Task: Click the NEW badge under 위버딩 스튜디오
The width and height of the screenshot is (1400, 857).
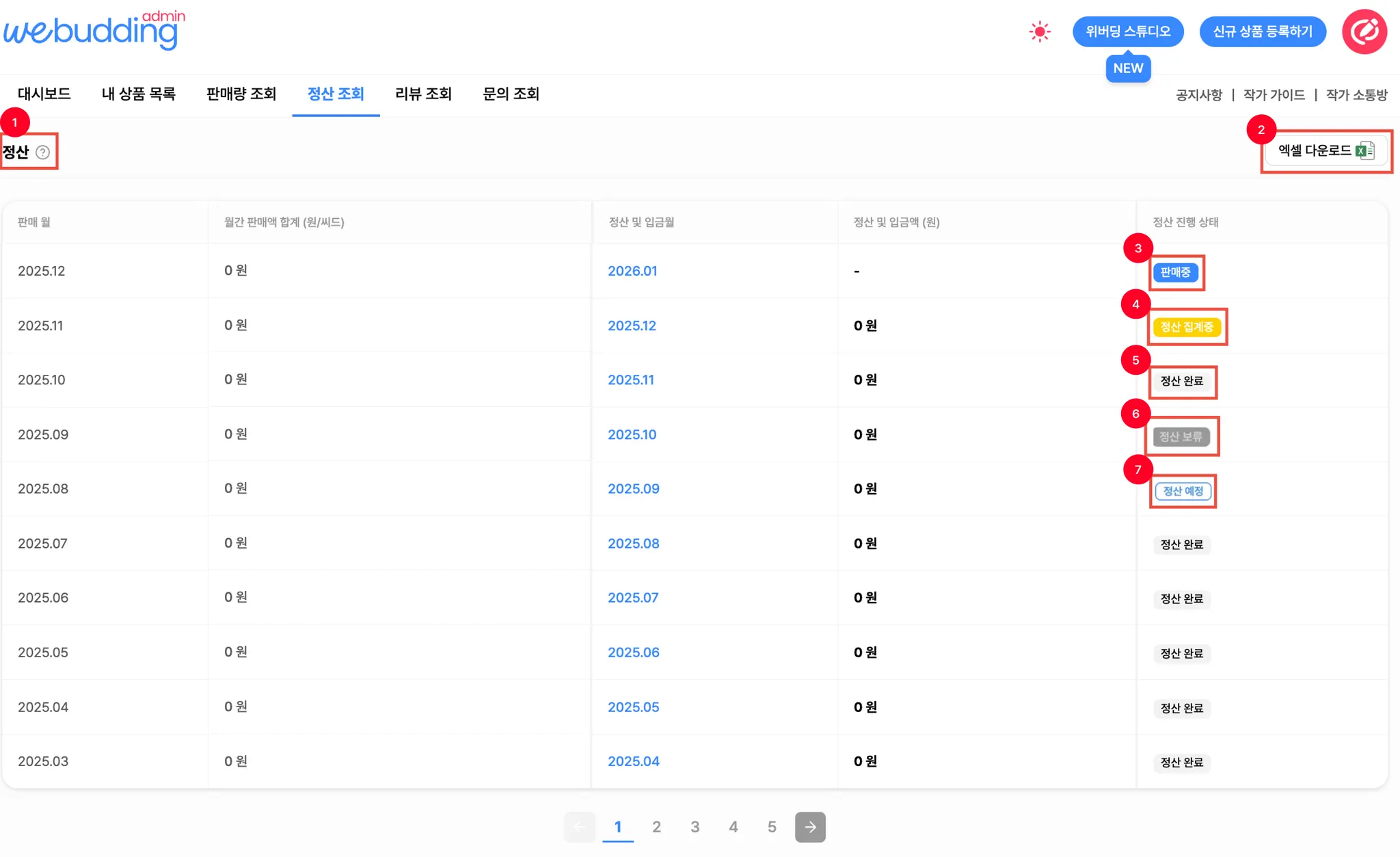Action: pos(1128,68)
